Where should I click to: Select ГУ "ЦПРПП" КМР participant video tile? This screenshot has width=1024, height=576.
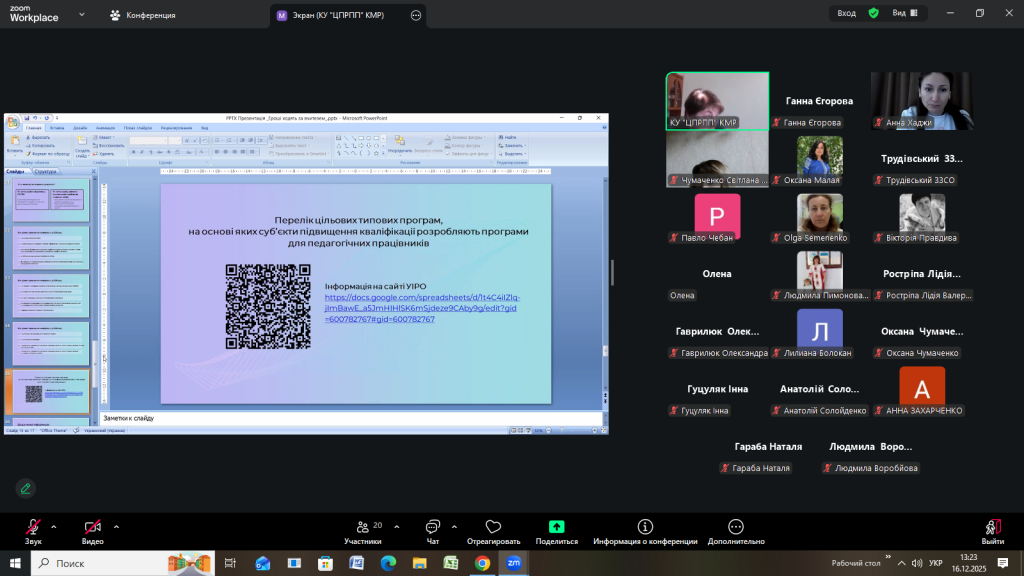[x=717, y=101]
